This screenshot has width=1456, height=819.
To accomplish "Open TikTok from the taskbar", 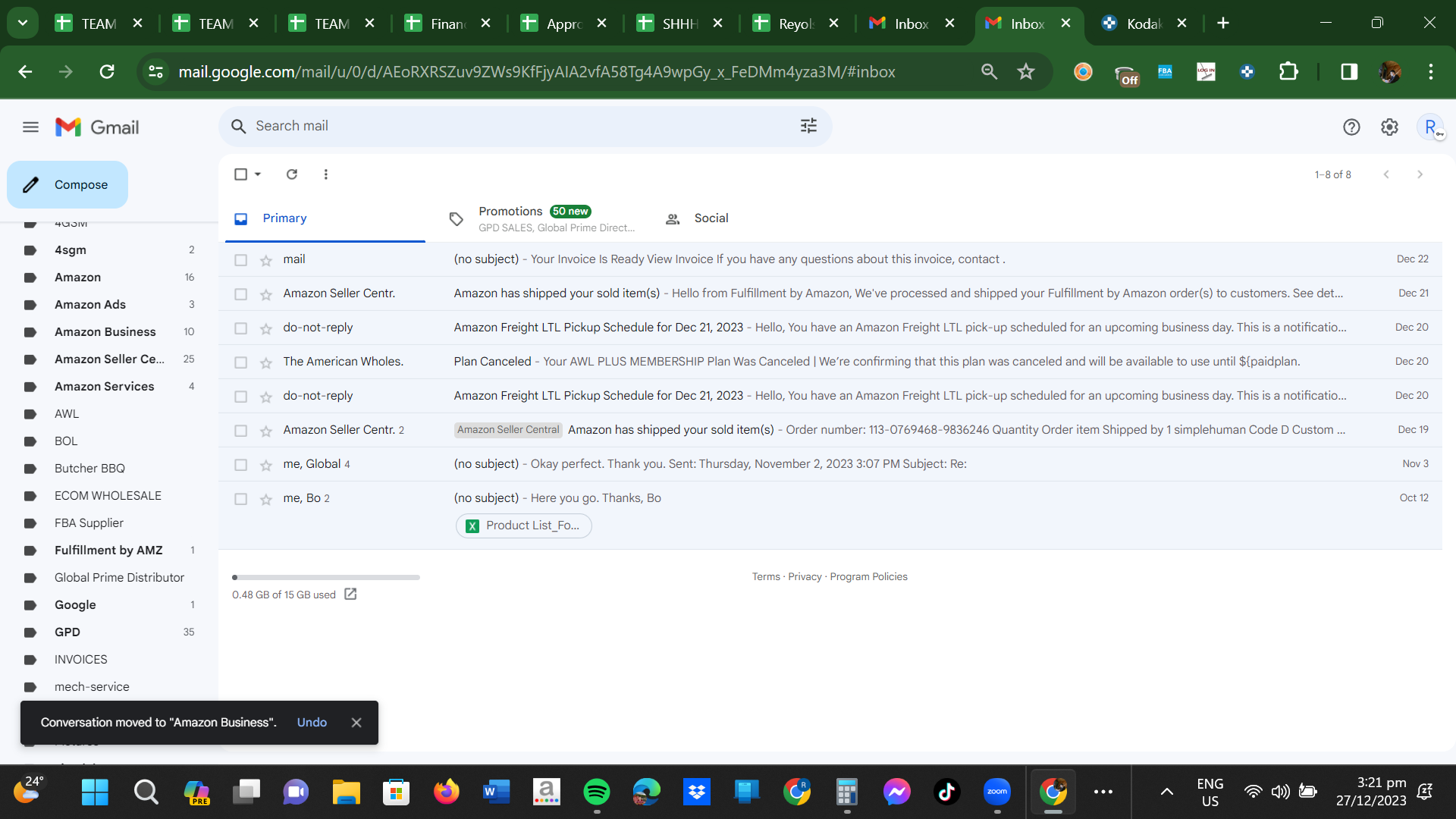I will [947, 792].
